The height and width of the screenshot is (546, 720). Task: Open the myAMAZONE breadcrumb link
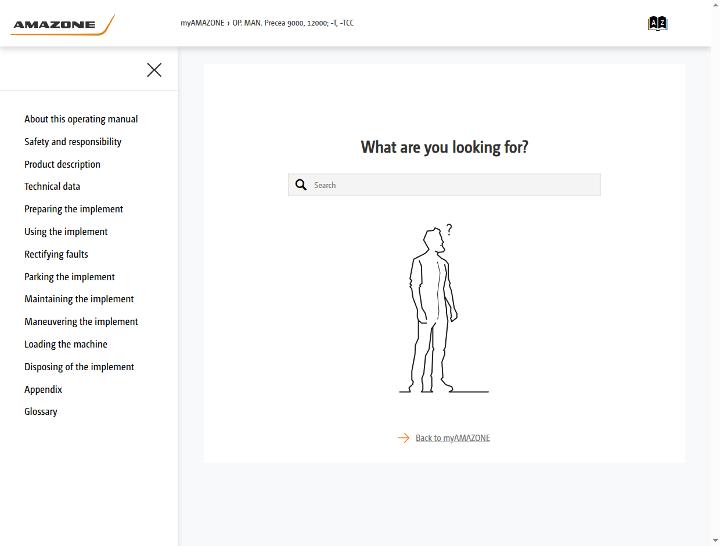pos(202,23)
